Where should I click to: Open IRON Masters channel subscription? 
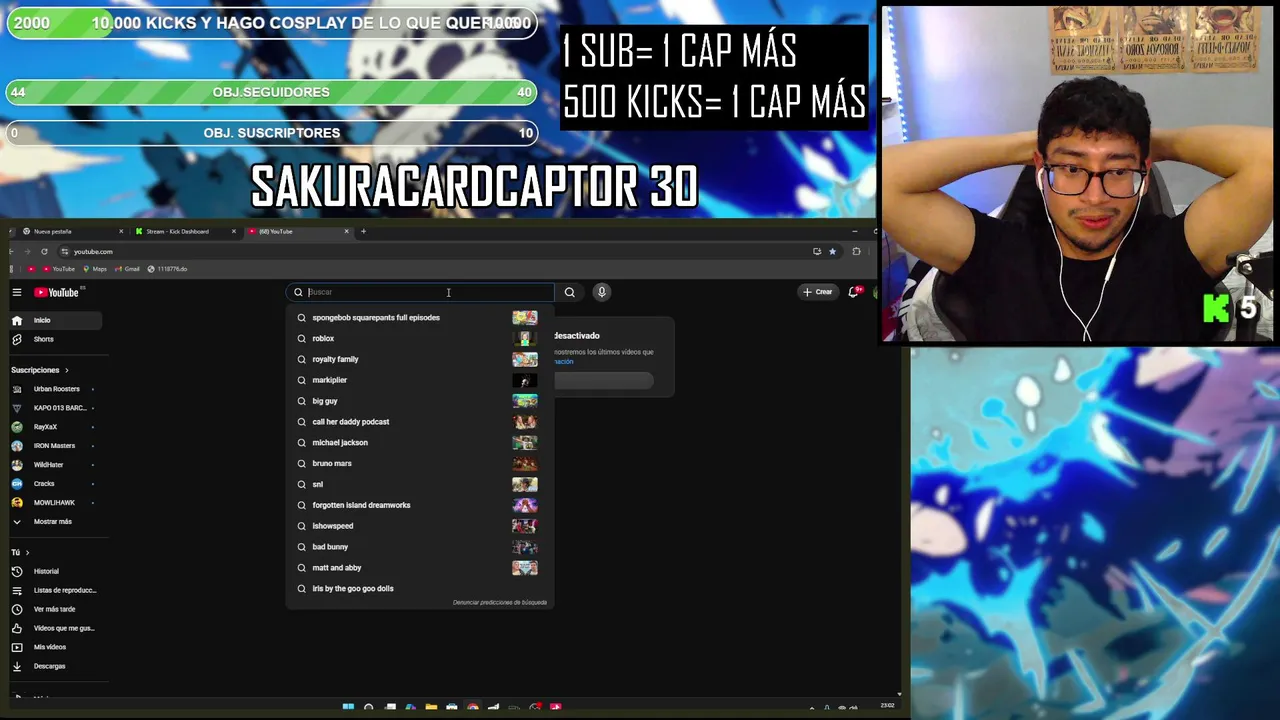56,446
